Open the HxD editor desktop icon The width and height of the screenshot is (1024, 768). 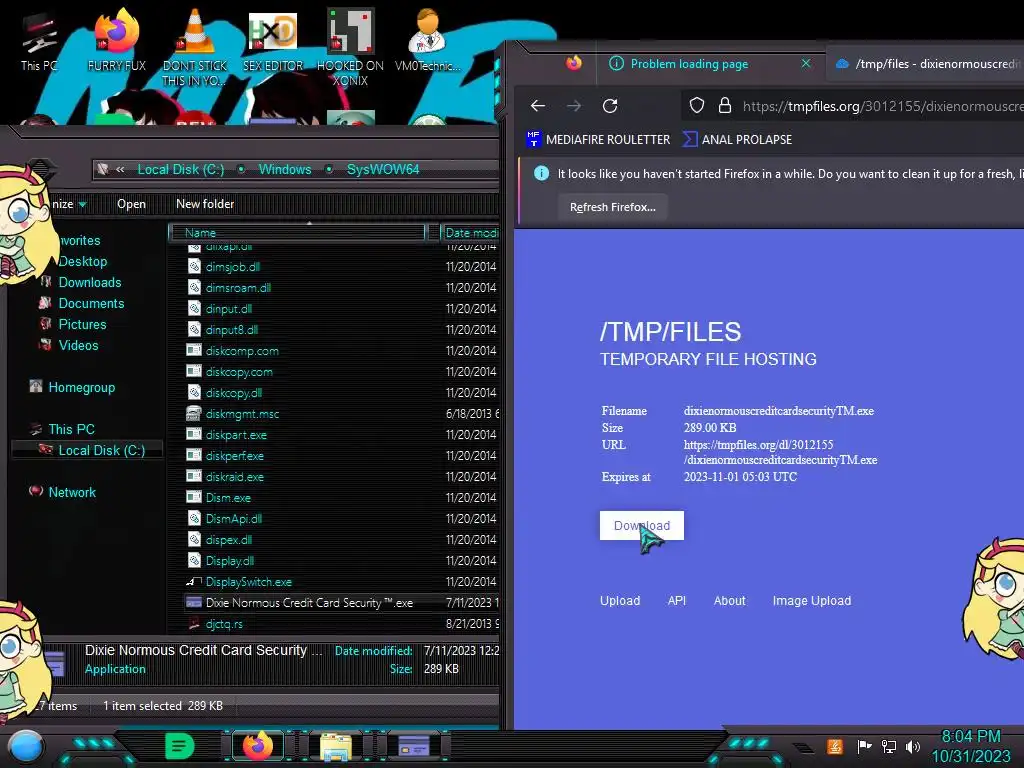coord(272,40)
